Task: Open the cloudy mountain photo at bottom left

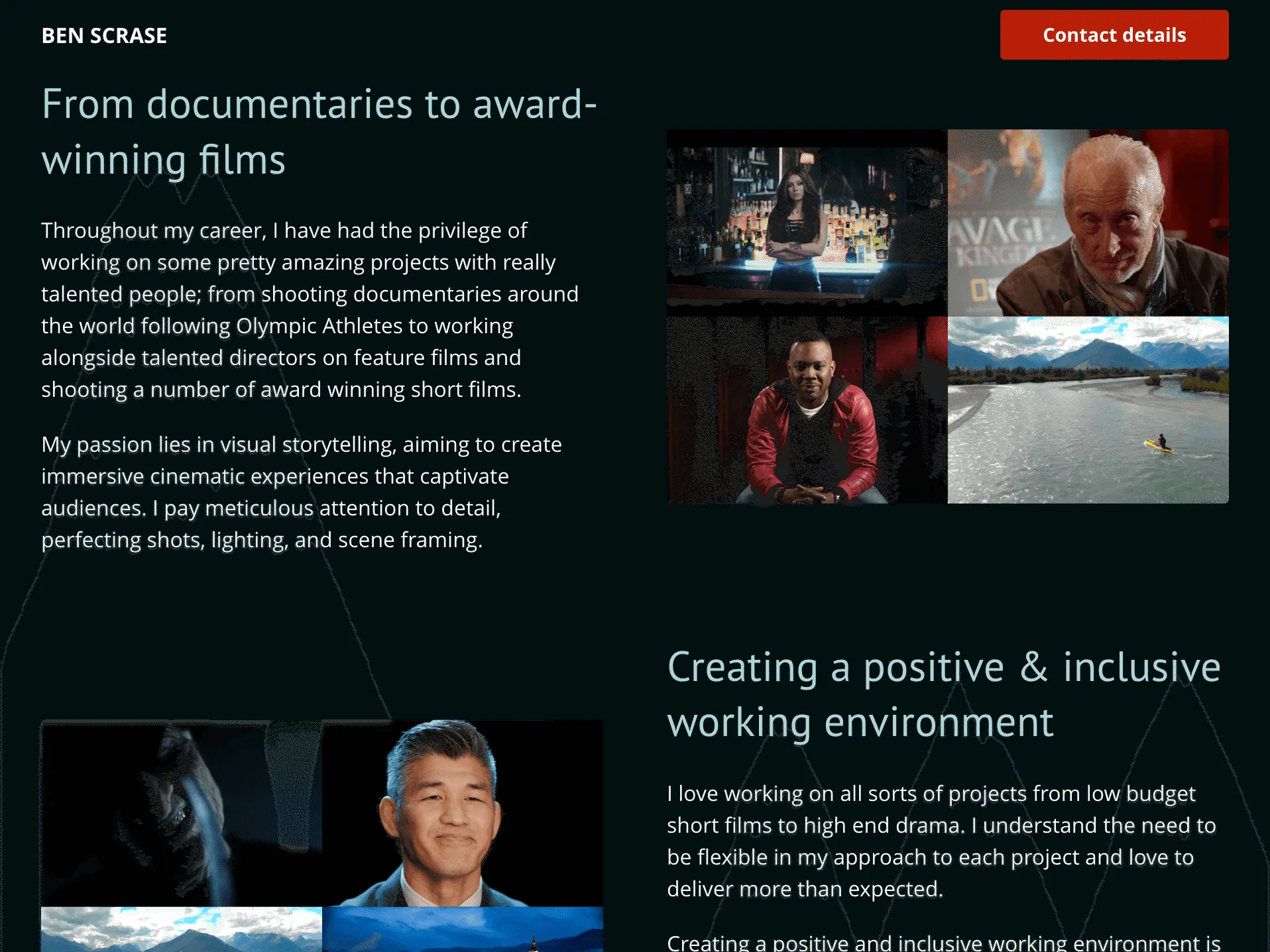Action: [x=182, y=929]
